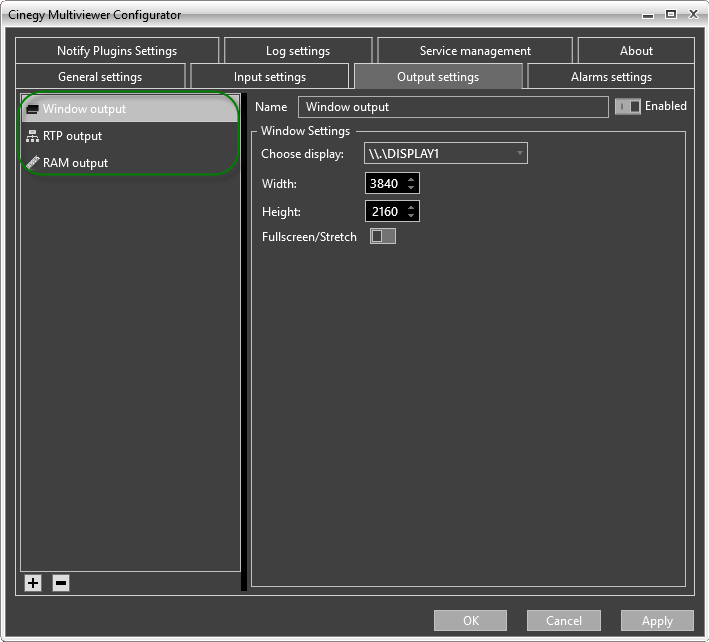
Task: Open the Log settings tab
Action: (298, 51)
